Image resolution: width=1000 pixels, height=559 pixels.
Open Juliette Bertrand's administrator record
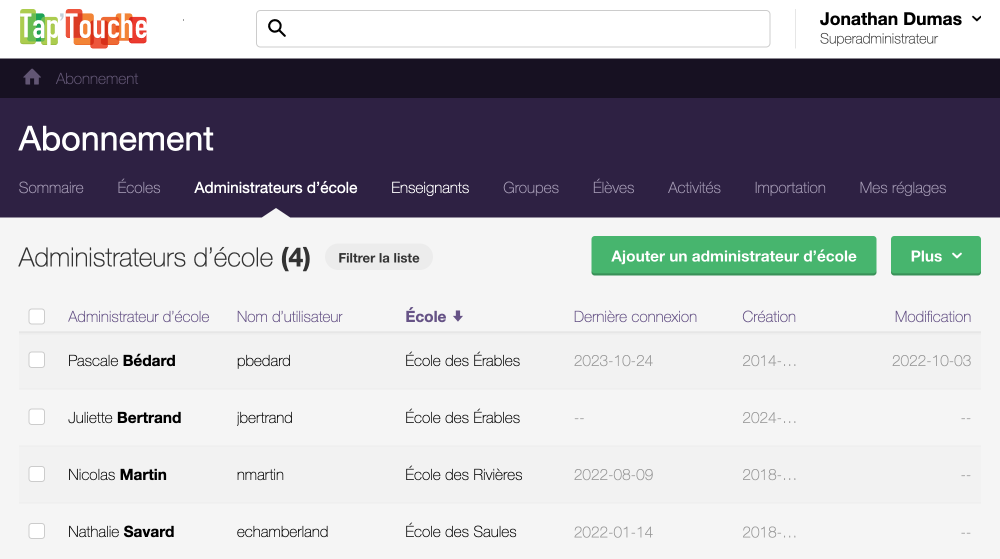(x=124, y=418)
